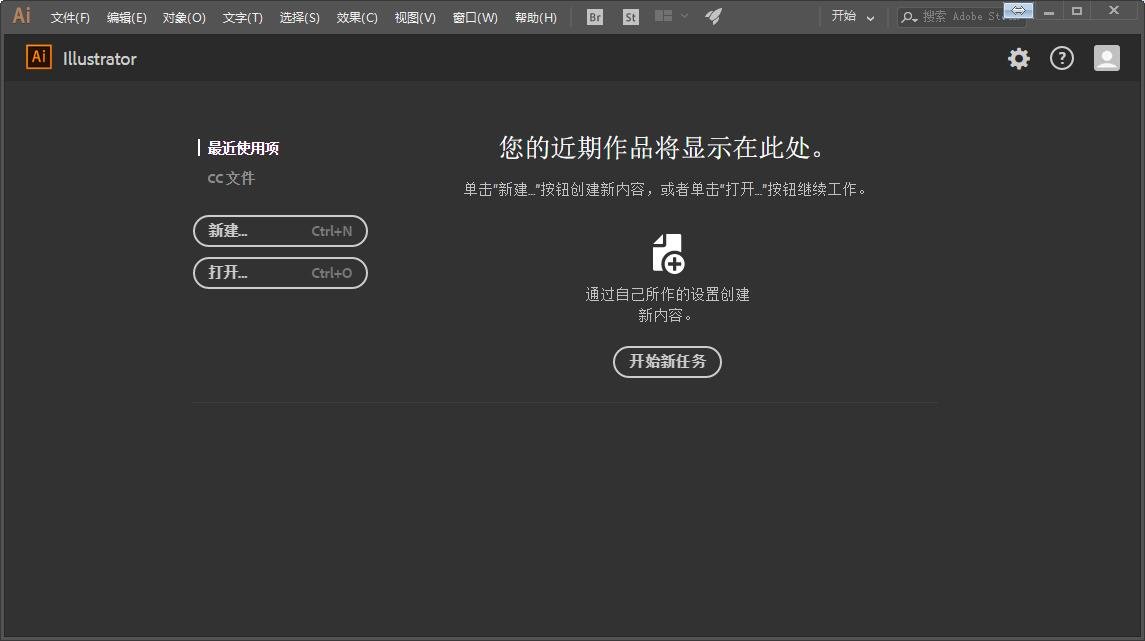Open the 选择(S) menu
This screenshot has height=641, width=1145.
coord(299,18)
